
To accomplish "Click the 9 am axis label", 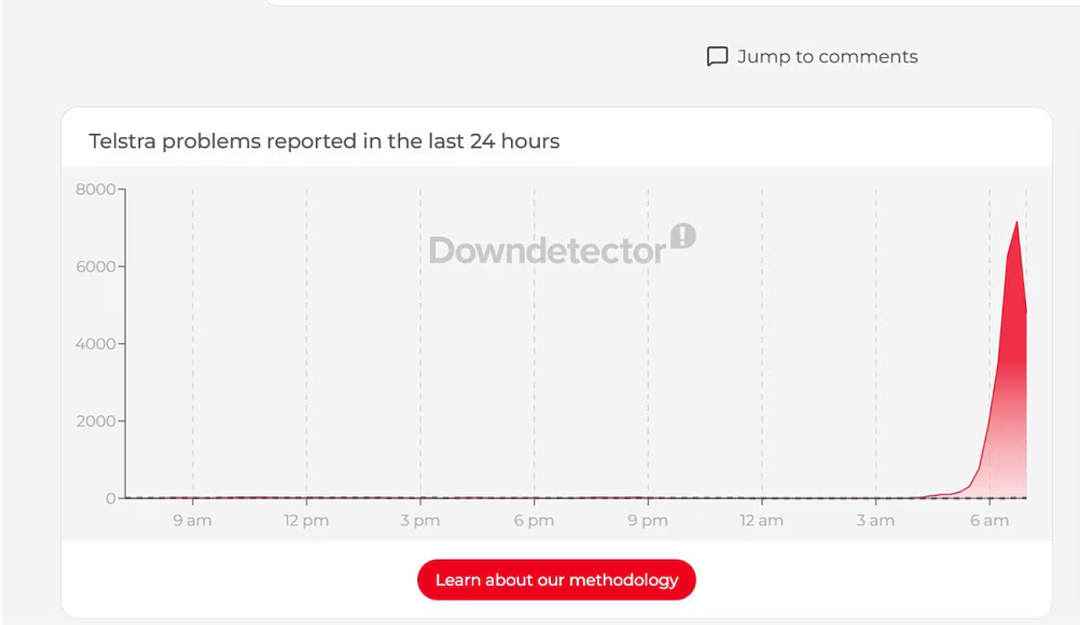I will [x=192, y=520].
